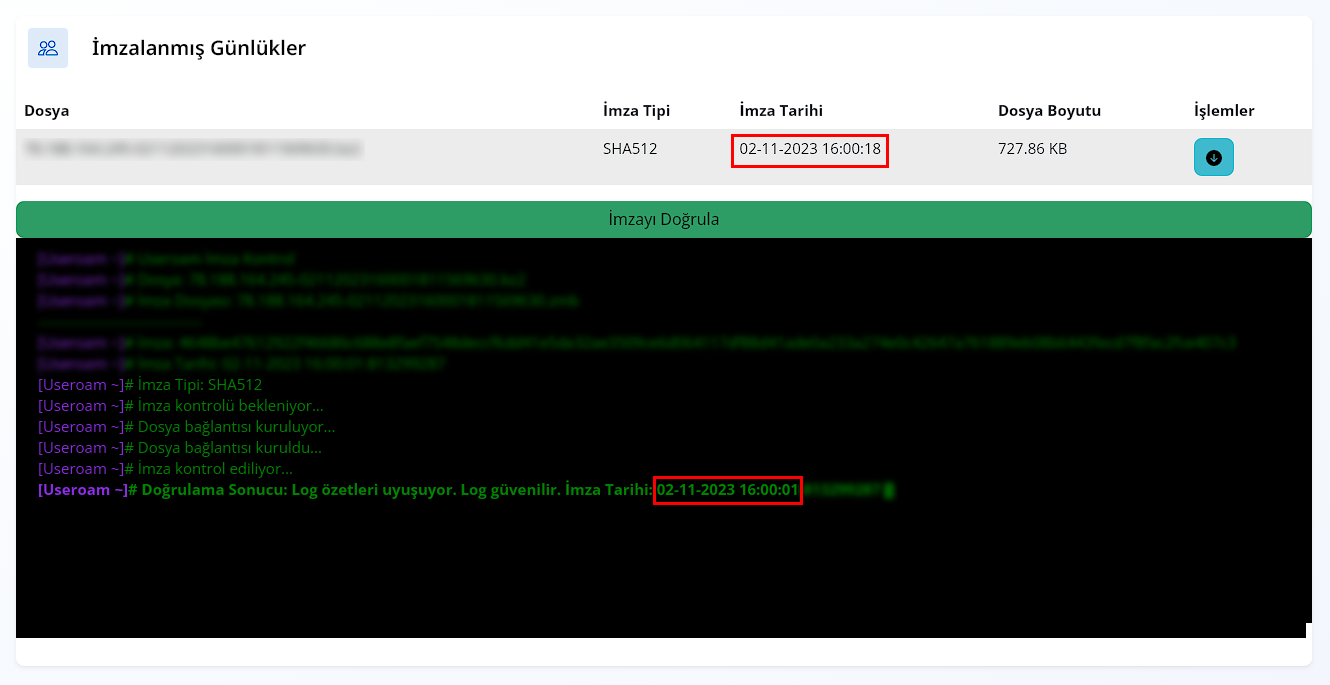
Task: Select the 727.86 KB file size cell
Action: (1032, 149)
